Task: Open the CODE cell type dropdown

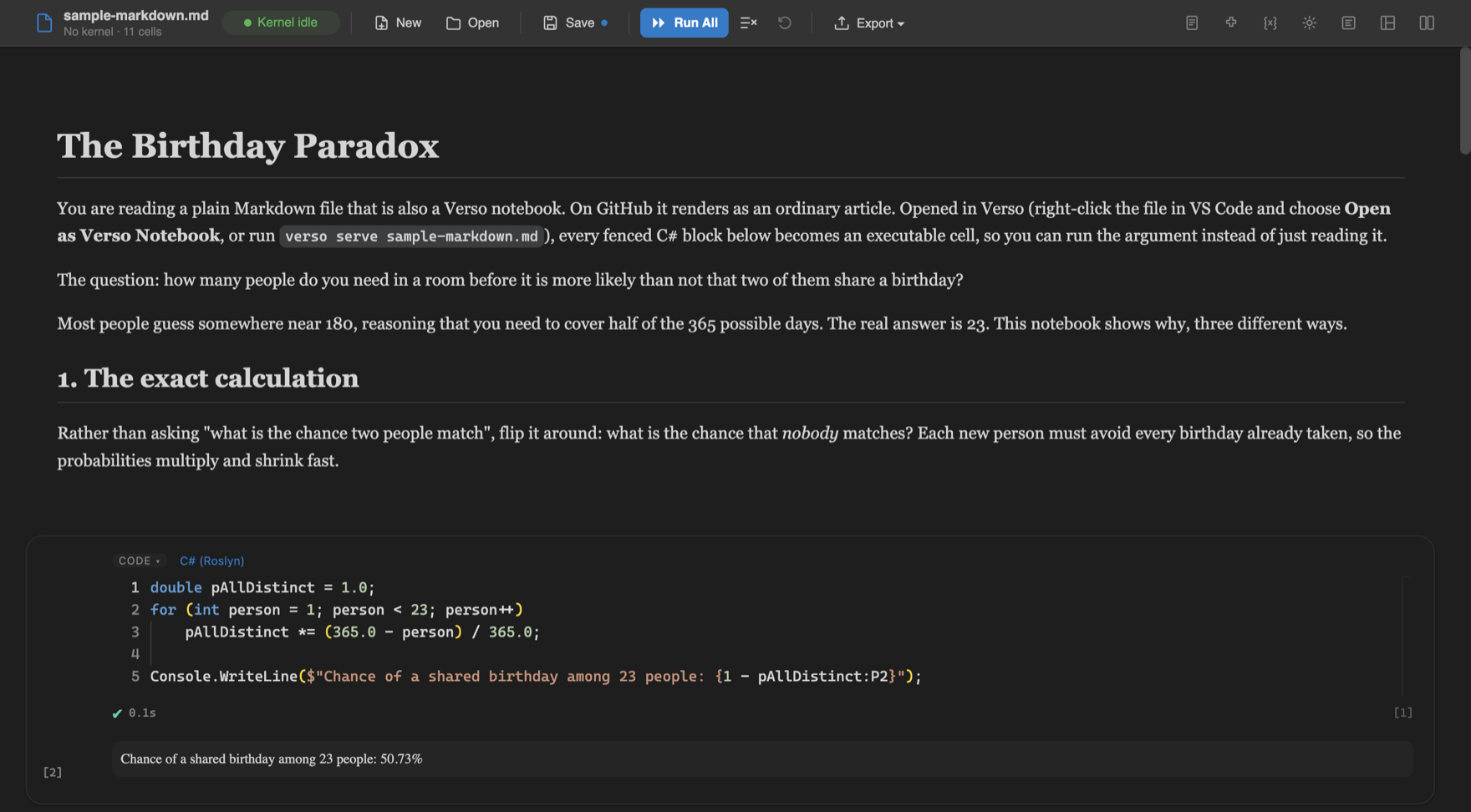Action: point(139,561)
